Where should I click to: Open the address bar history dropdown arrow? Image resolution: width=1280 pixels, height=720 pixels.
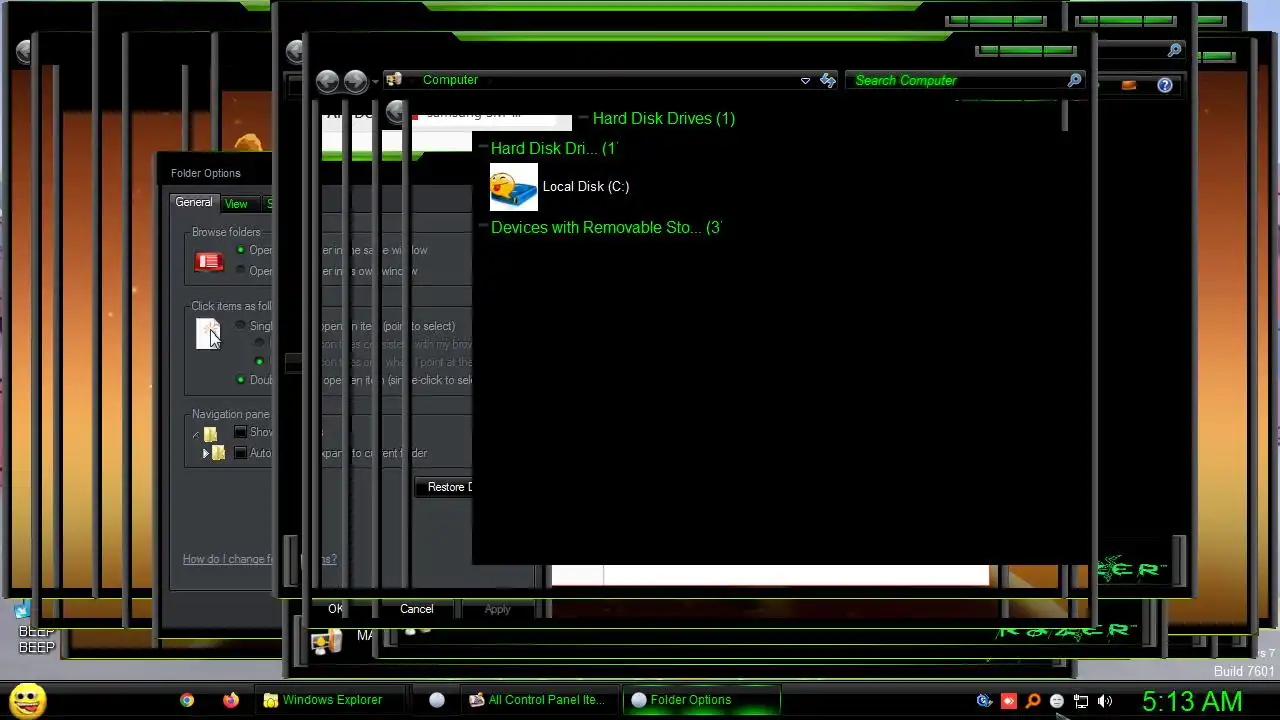click(x=805, y=81)
